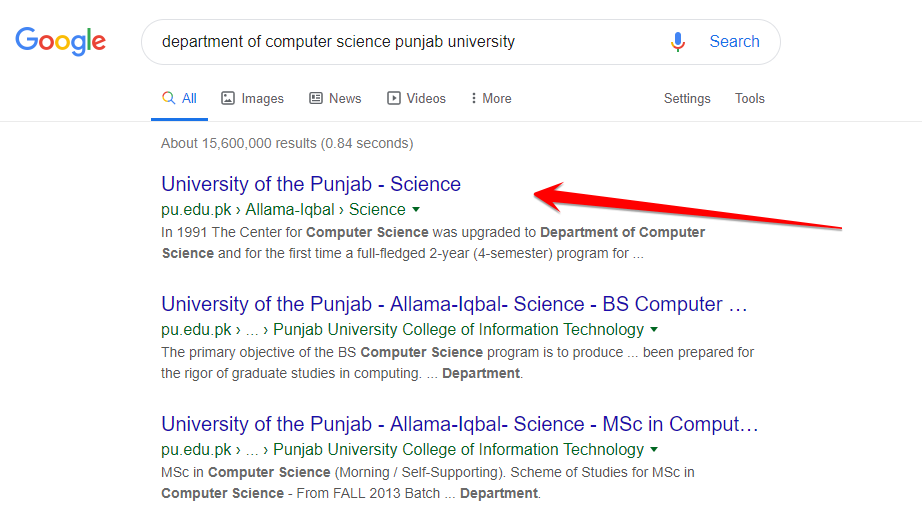
Task: Click the three-dot More icon
Action: coord(473,98)
